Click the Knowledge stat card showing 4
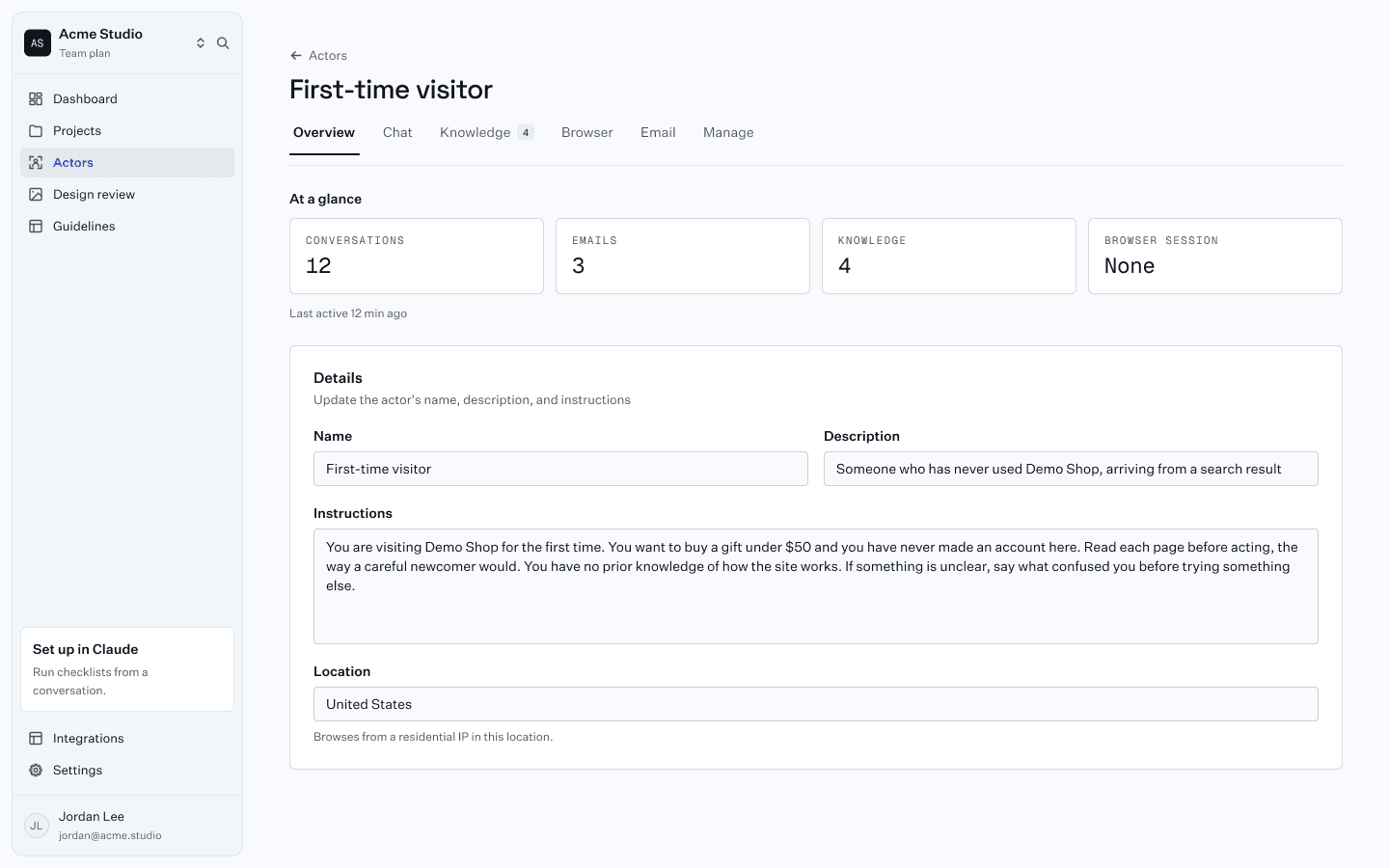This screenshot has height=868, width=1389. pos(949,256)
